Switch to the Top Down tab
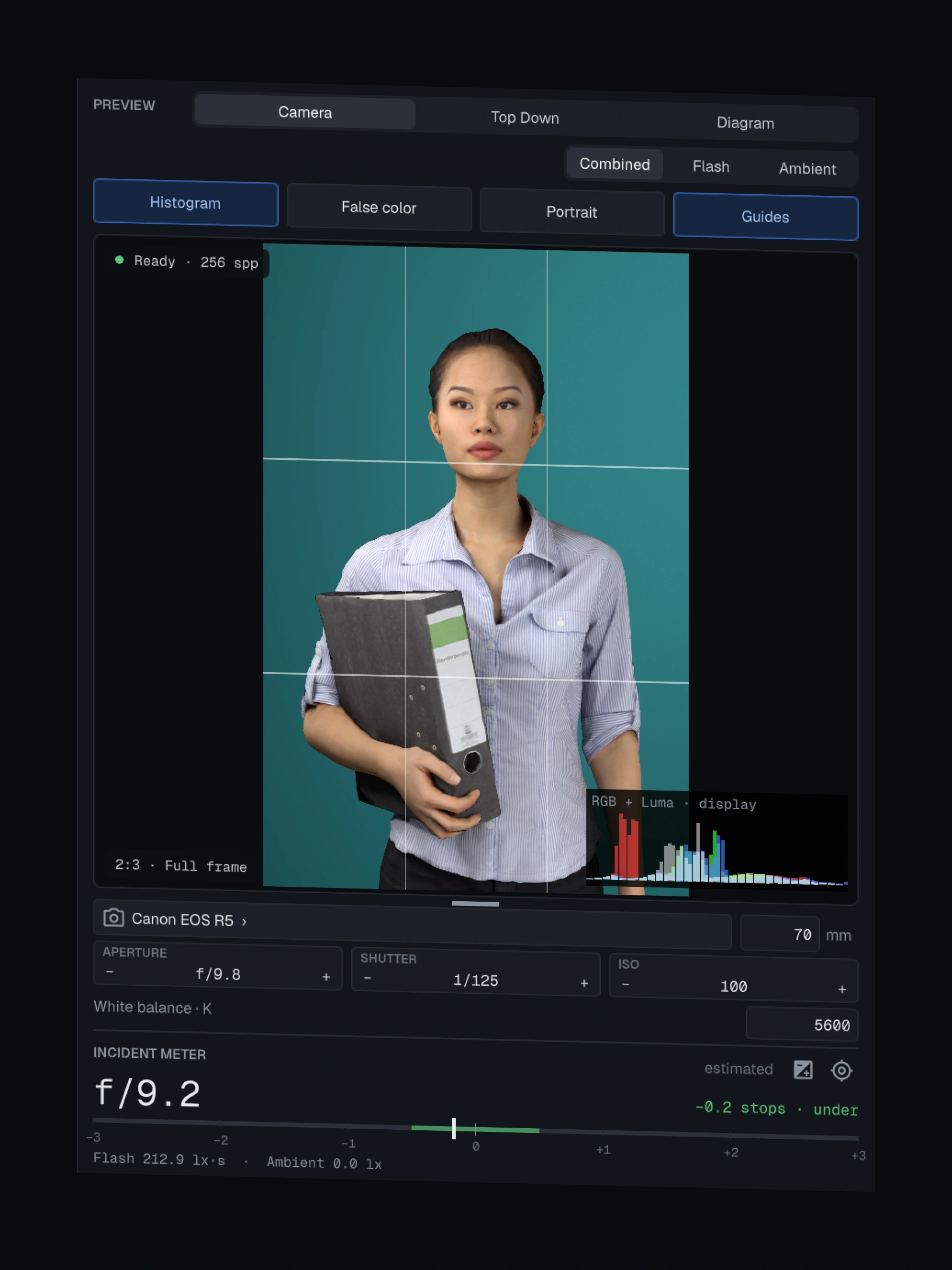 pyautogui.click(x=525, y=117)
